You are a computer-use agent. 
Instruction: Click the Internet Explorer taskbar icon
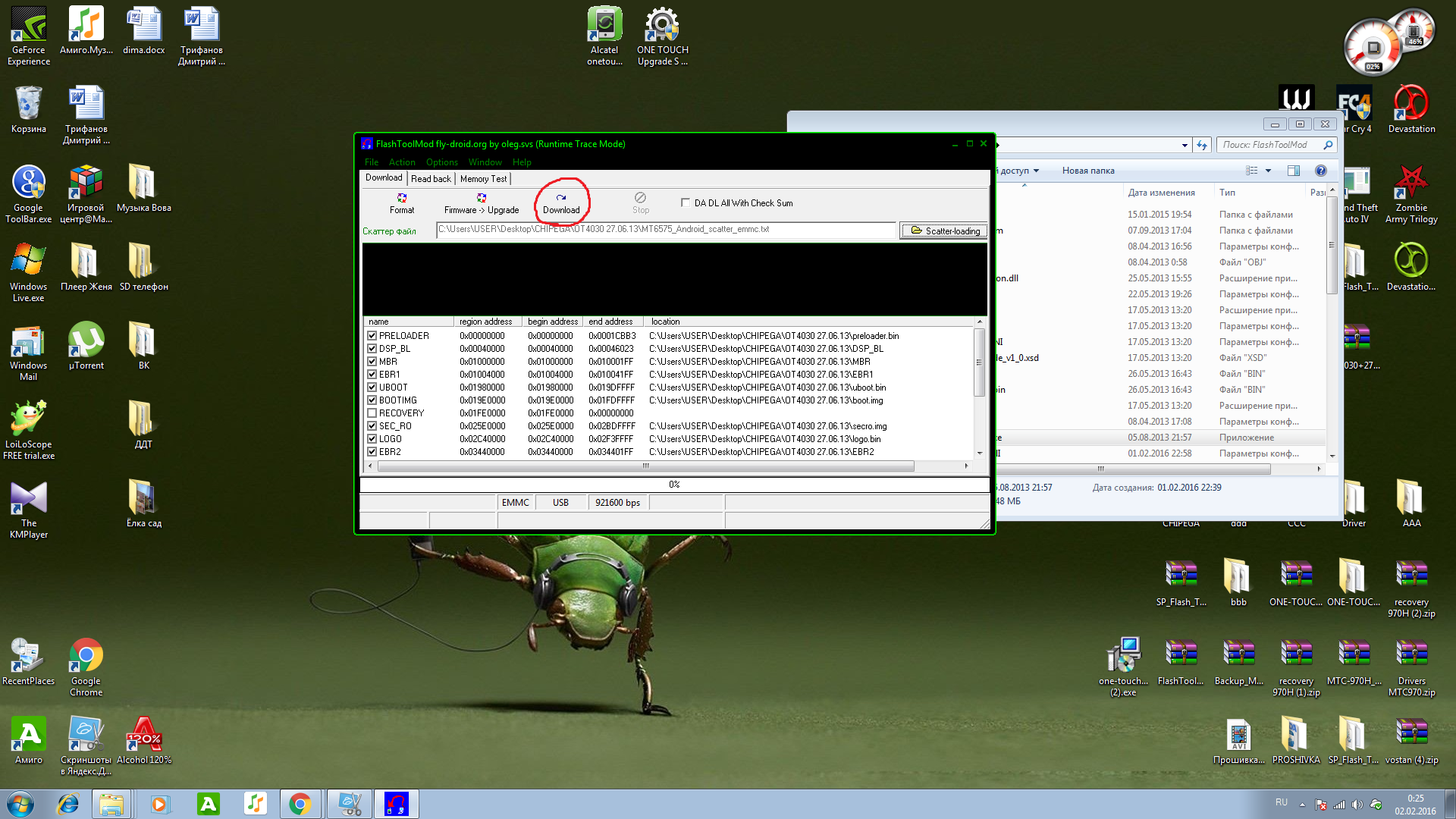click(68, 804)
